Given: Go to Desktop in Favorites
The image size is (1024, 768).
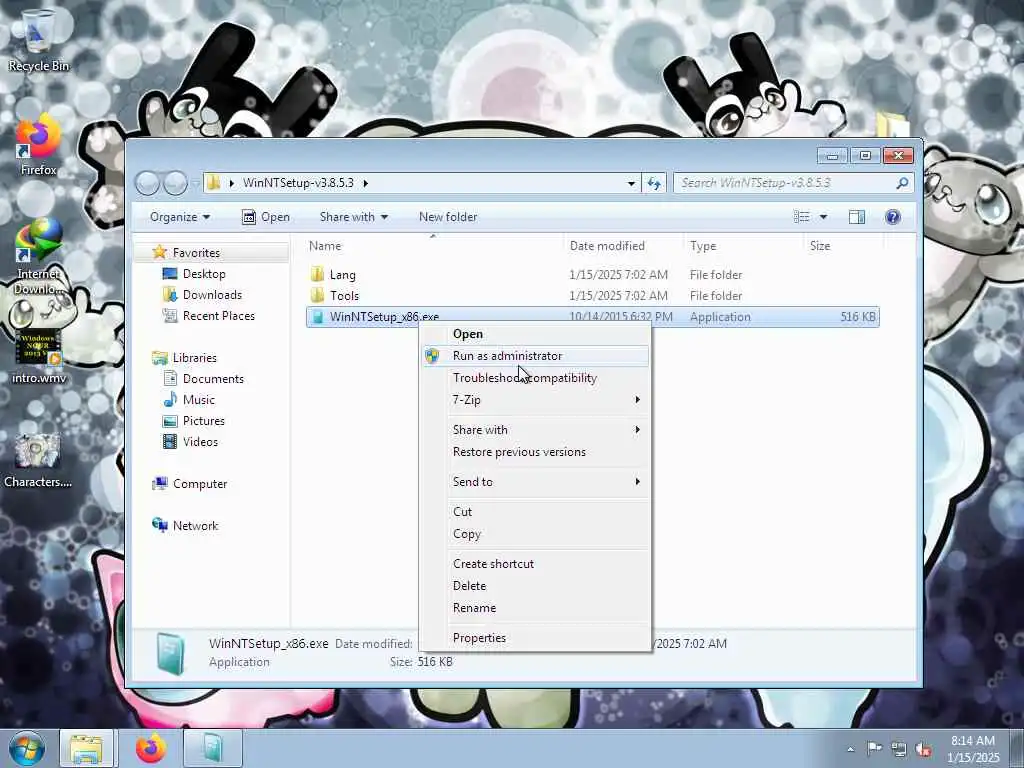Looking at the screenshot, I should pos(204,274).
